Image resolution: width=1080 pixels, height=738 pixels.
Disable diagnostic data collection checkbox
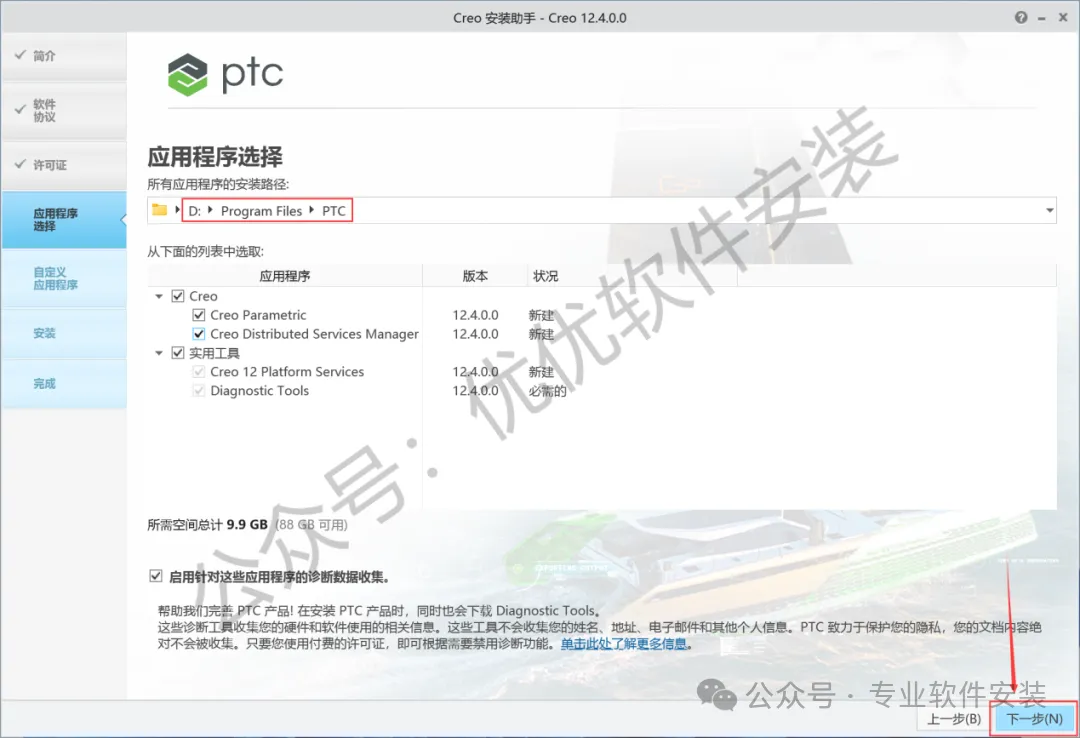click(x=156, y=576)
